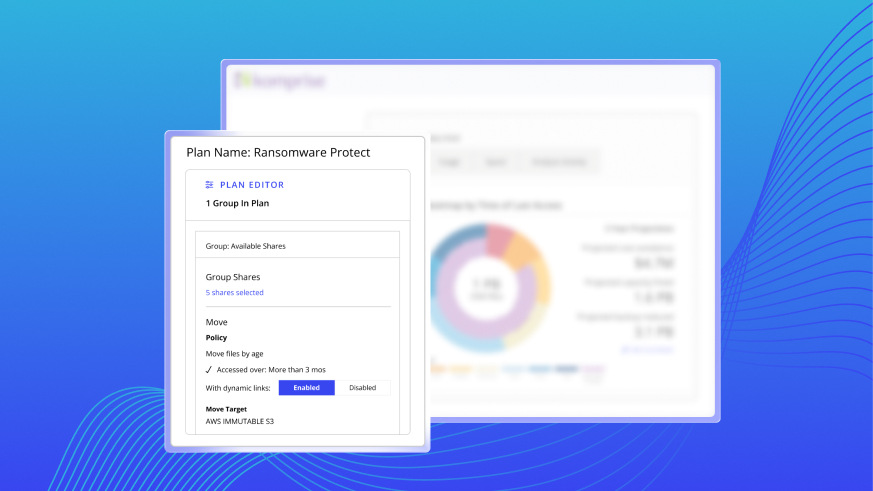Open the 5 shares selected link

tap(234, 293)
